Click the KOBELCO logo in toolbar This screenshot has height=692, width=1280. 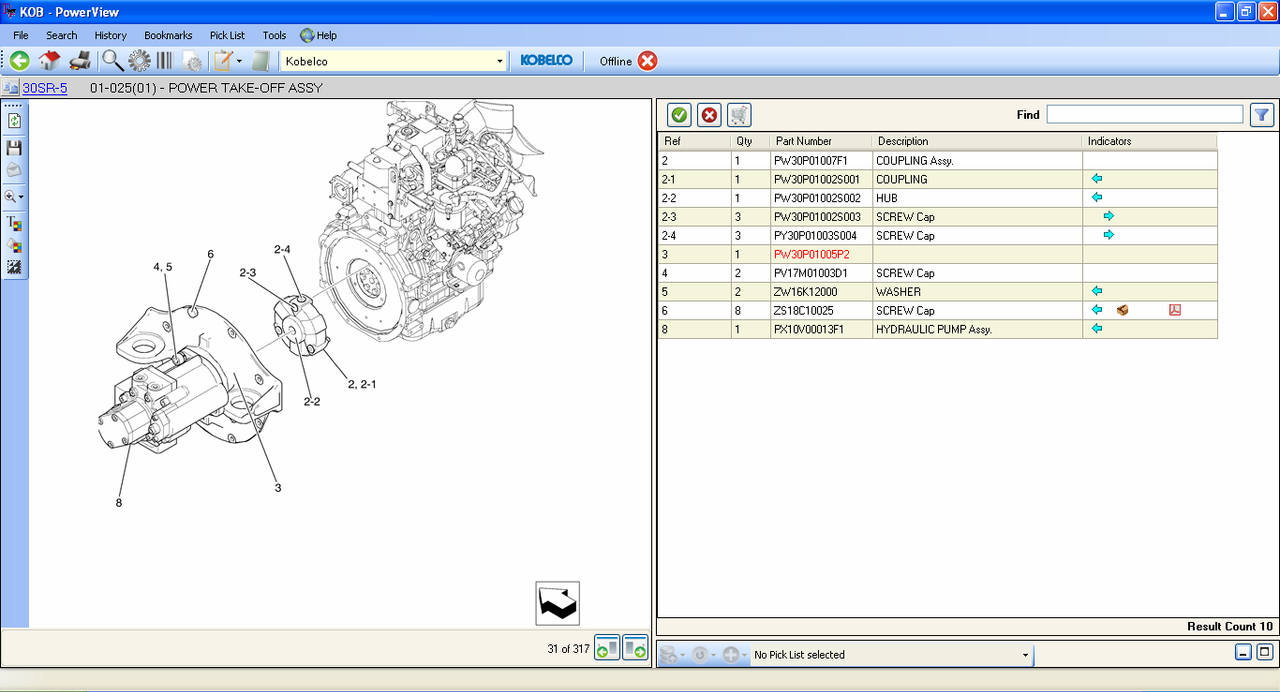[546, 61]
